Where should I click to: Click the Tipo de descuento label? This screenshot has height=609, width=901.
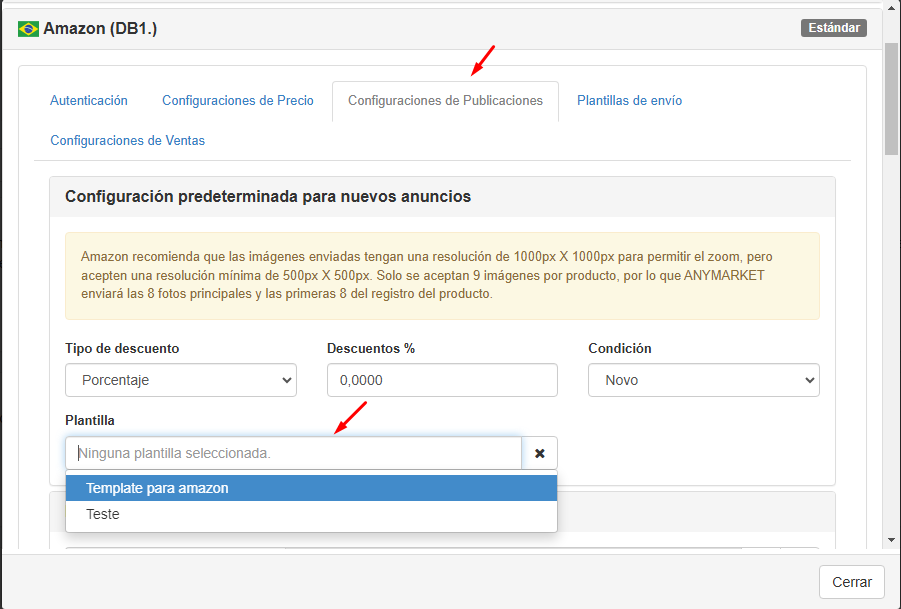click(122, 349)
